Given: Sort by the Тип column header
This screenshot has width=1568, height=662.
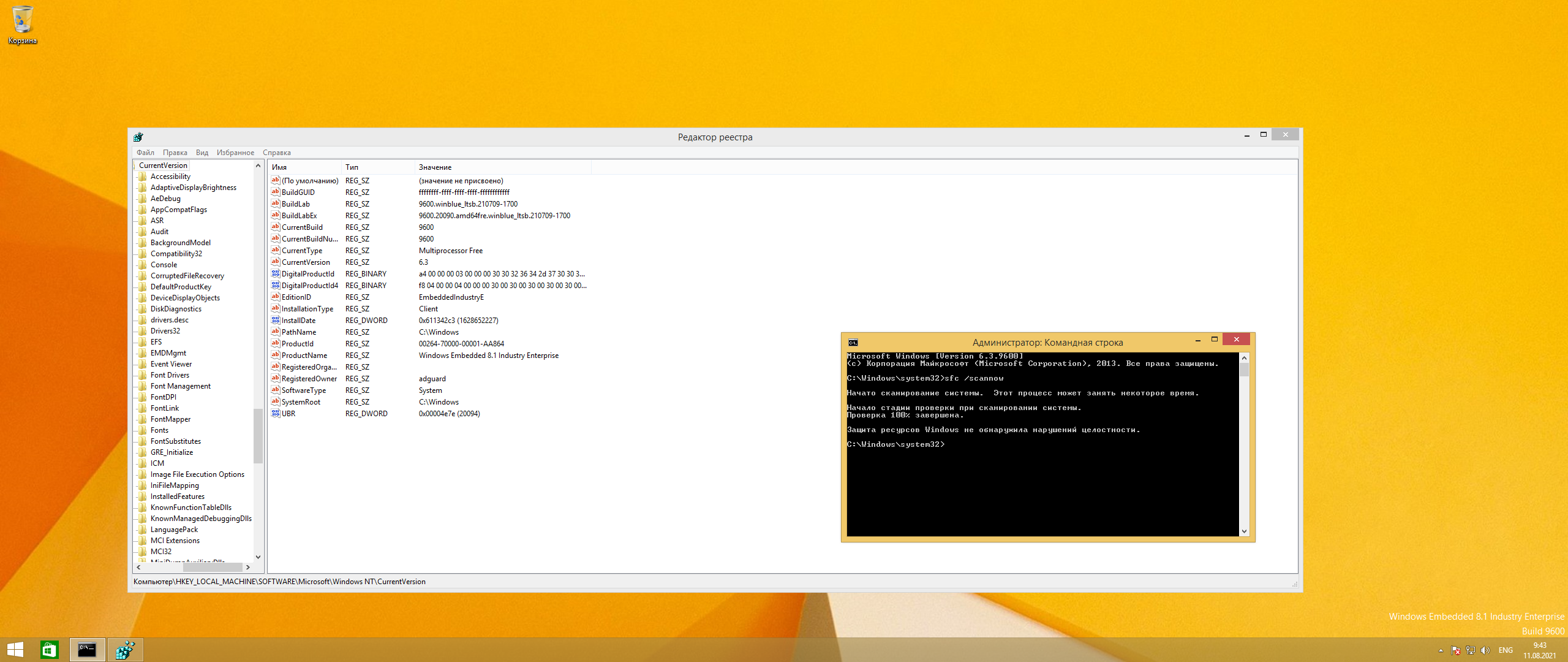Looking at the screenshot, I should 378,167.
